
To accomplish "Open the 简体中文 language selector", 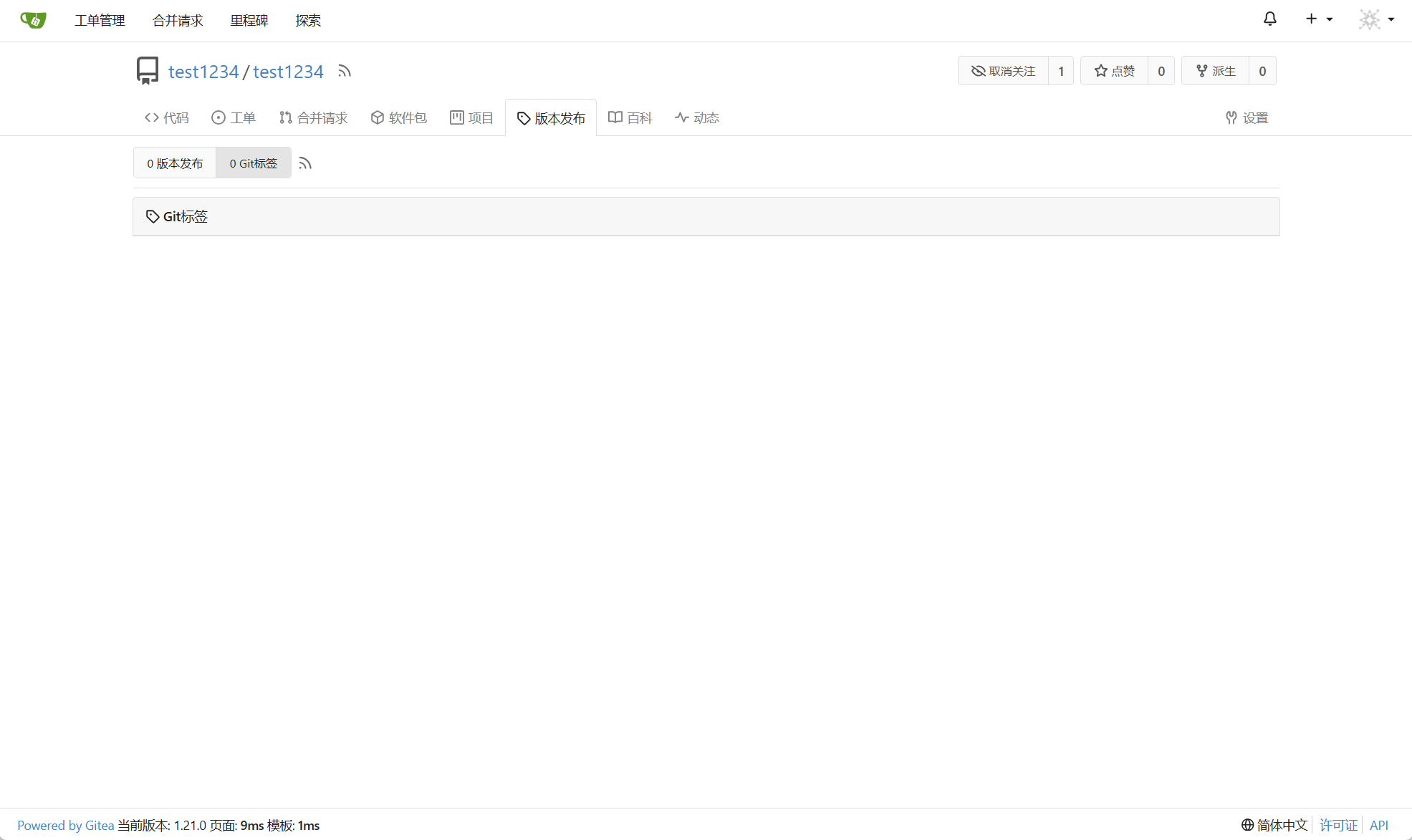I will pyautogui.click(x=1274, y=825).
